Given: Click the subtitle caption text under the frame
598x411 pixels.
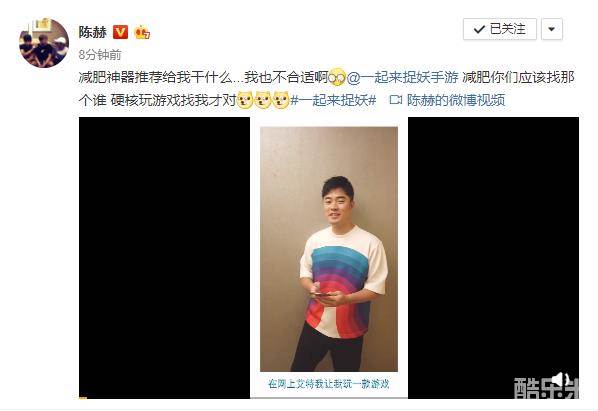Looking at the screenshot, I should click(329, 384).
